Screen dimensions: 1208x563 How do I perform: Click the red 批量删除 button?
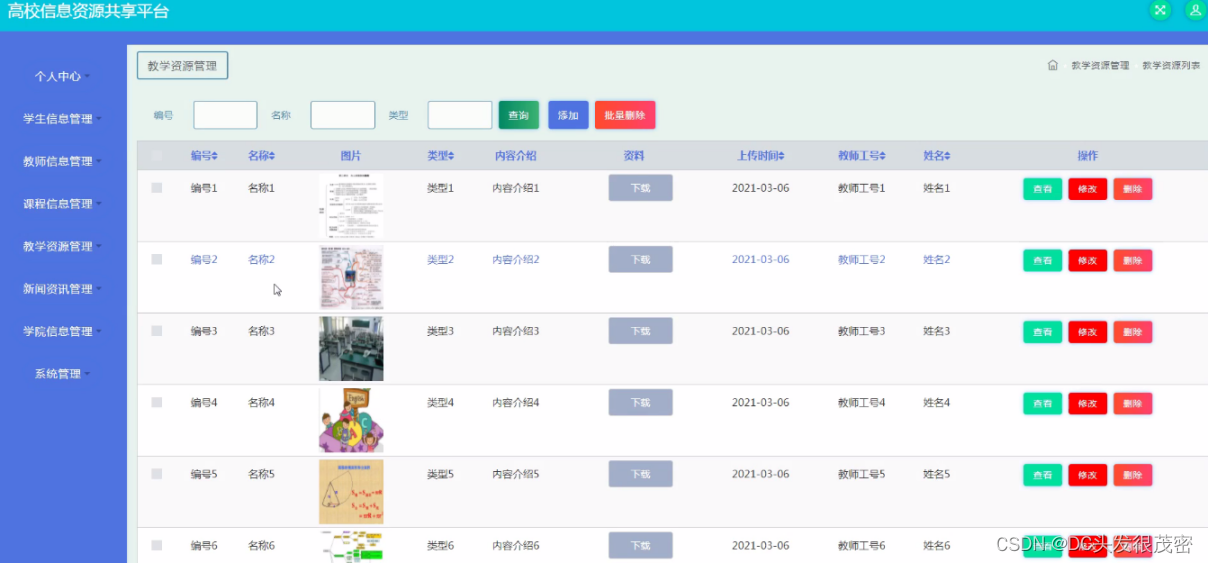[625, 115]
